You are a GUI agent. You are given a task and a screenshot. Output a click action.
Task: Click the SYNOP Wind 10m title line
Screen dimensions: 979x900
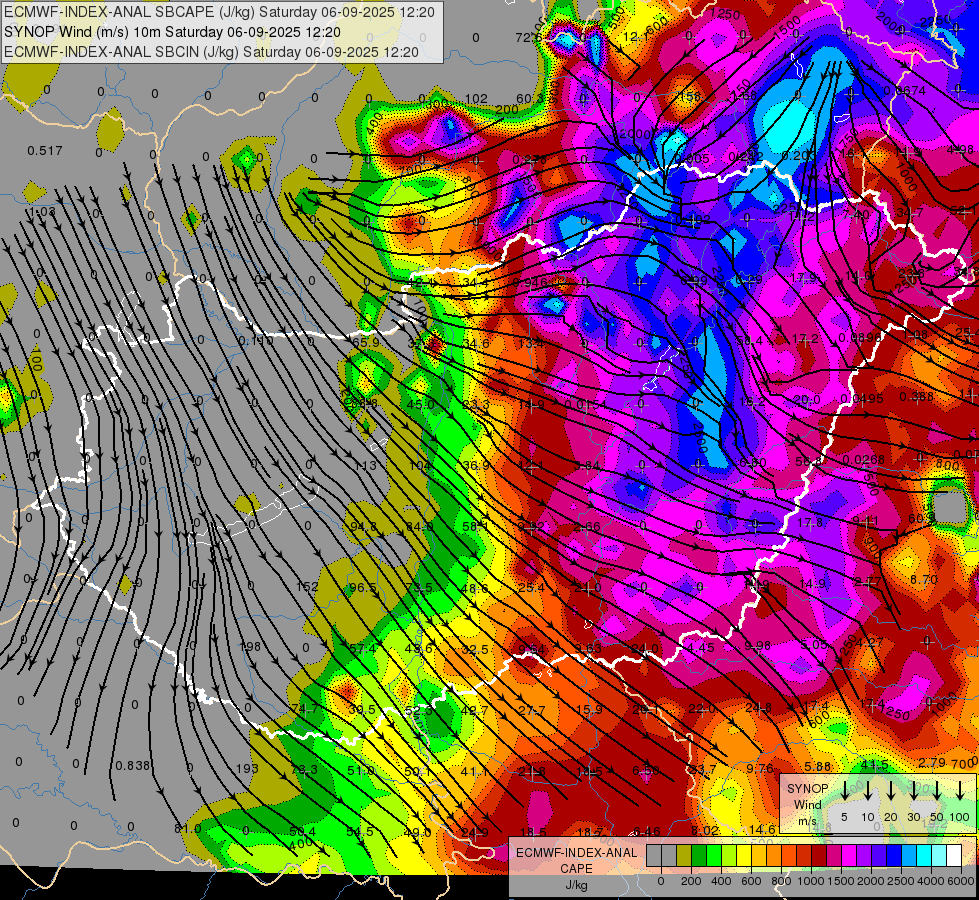(x=172, y=32)
